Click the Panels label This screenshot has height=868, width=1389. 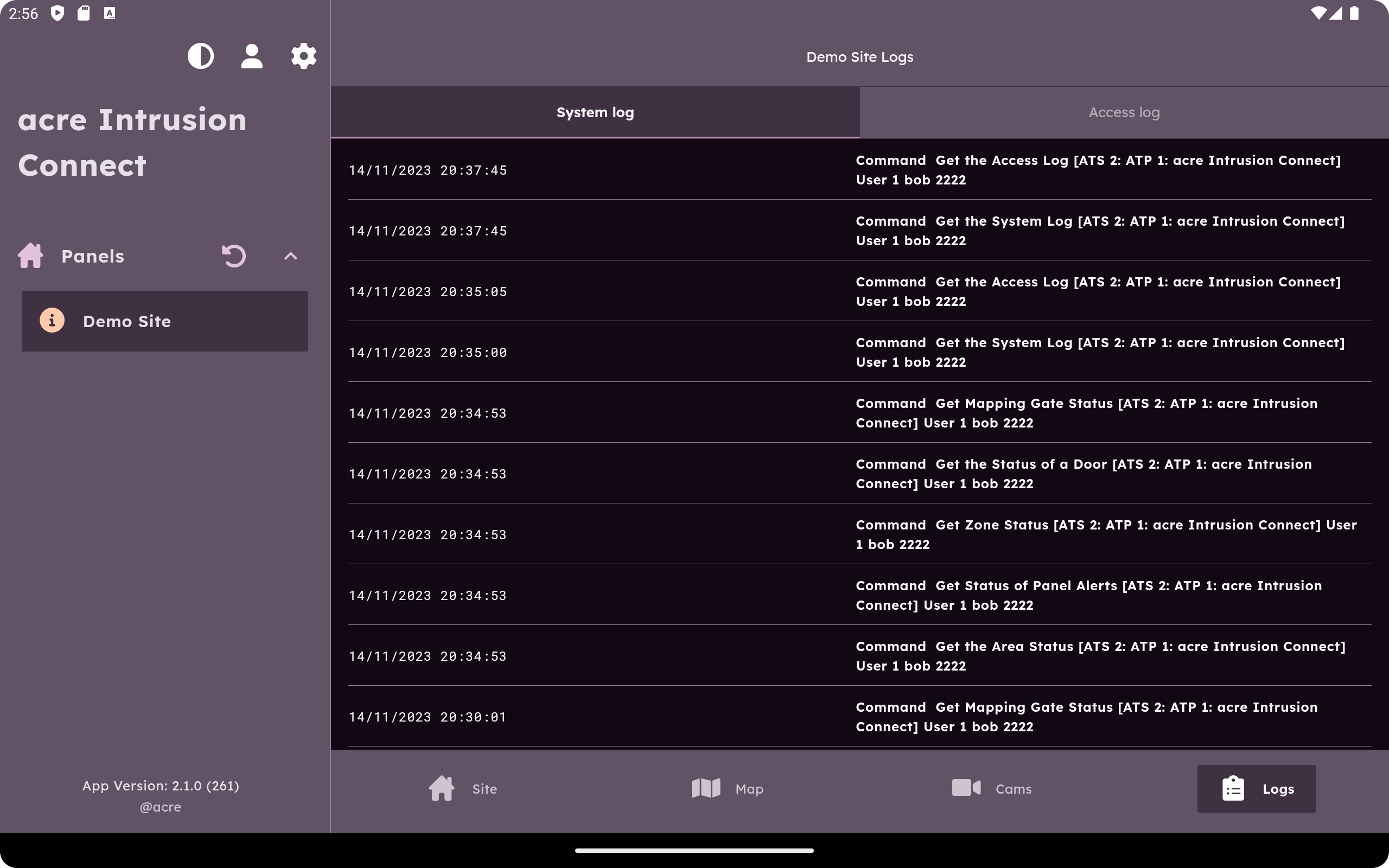(x=92, y=256)
